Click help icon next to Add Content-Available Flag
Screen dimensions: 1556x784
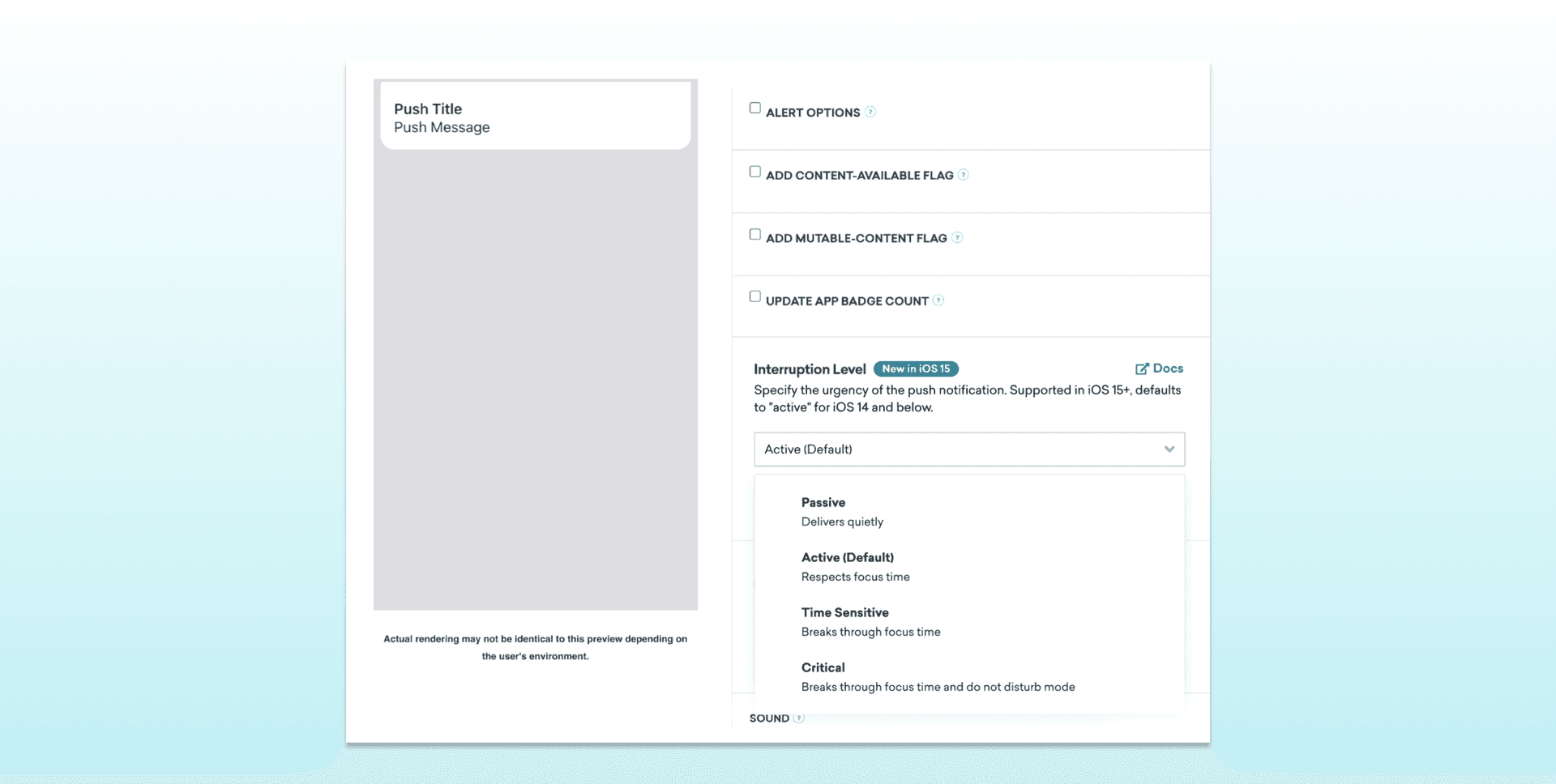pyautogui.click(x=963, y=175)
